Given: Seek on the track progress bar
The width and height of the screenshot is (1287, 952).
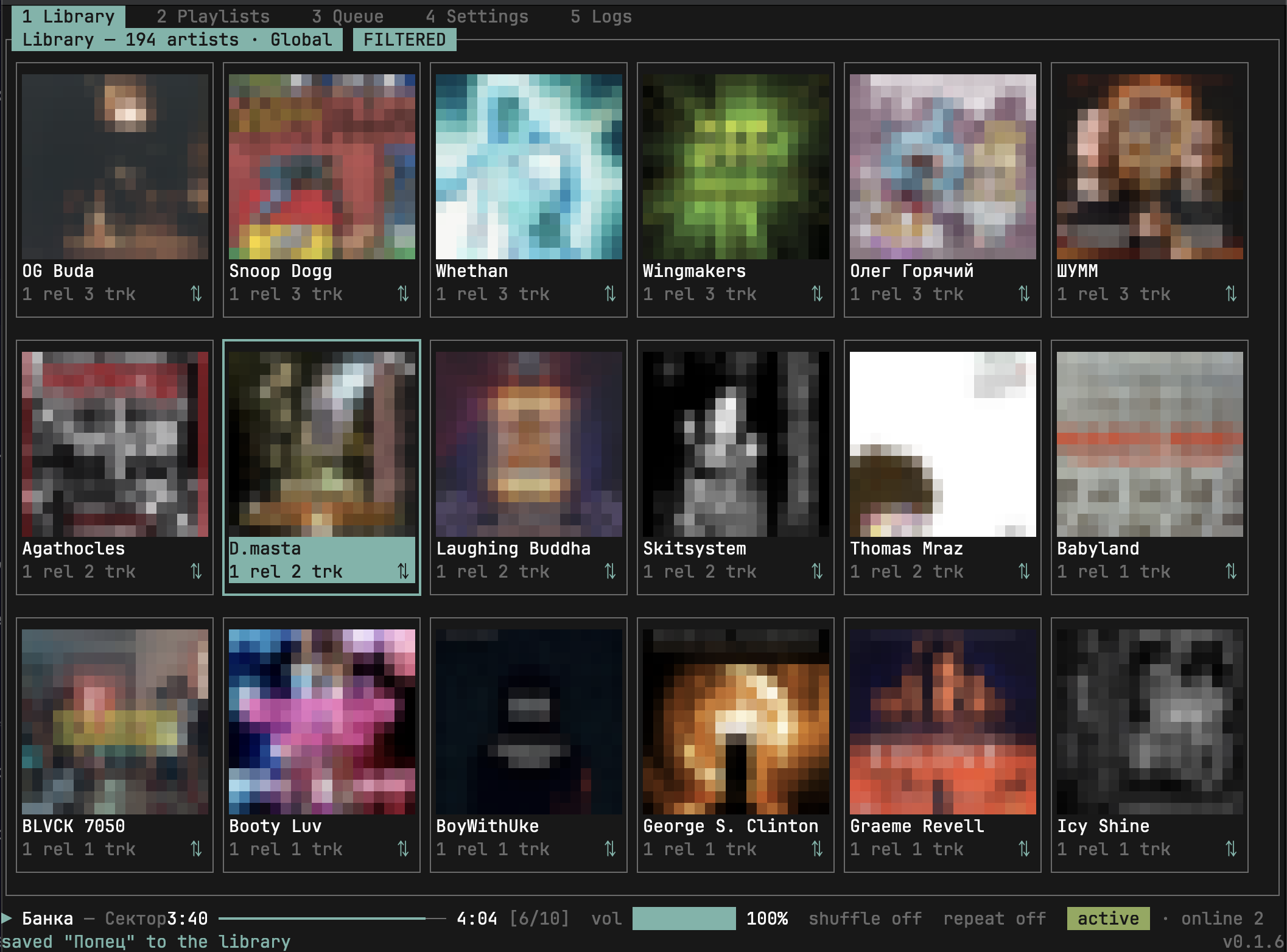Looking at the screenshot, I should coord(332,918).
